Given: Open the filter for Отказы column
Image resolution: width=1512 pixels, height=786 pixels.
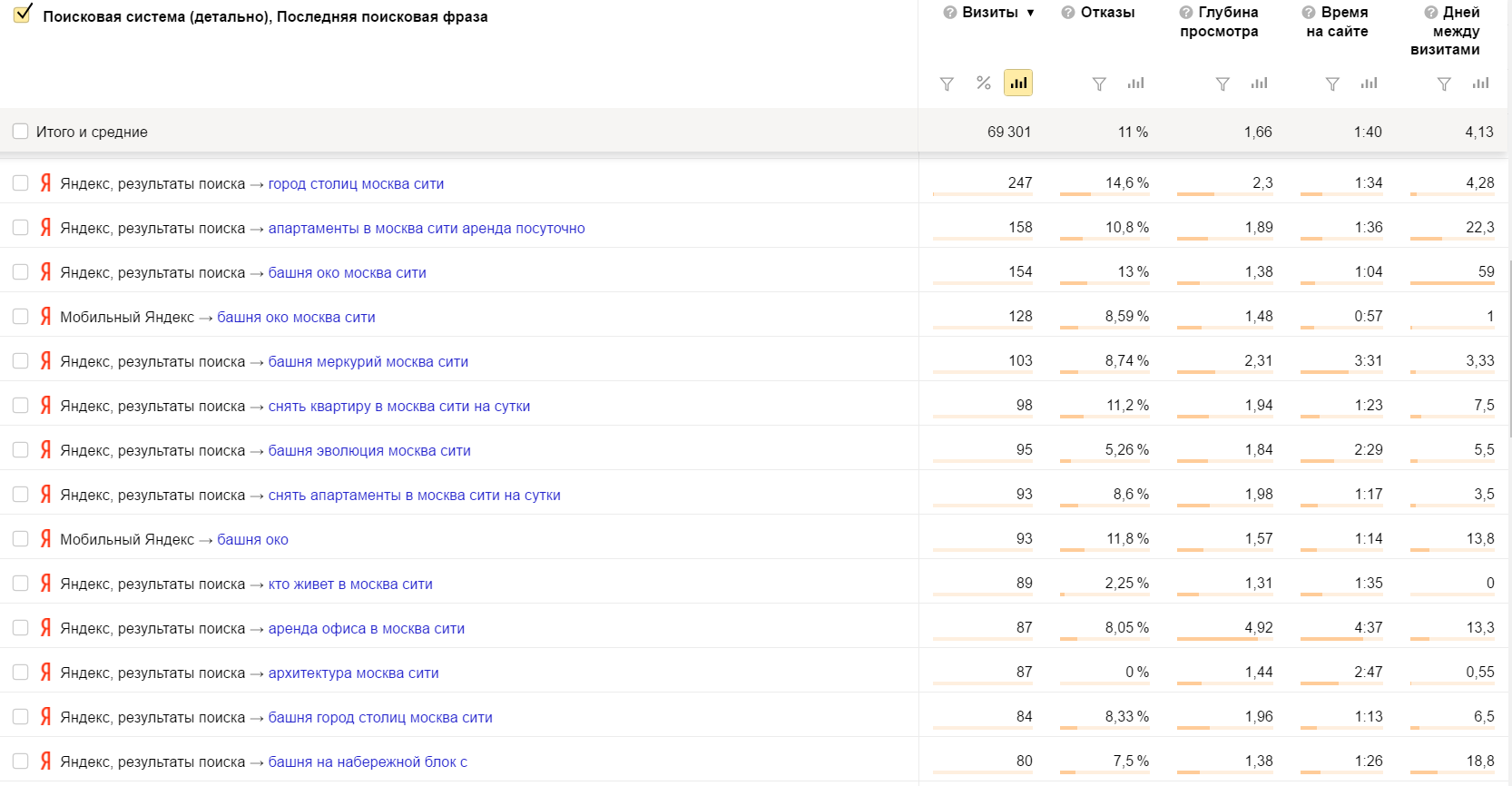Looking at the screenshot, I should 1099,84.
